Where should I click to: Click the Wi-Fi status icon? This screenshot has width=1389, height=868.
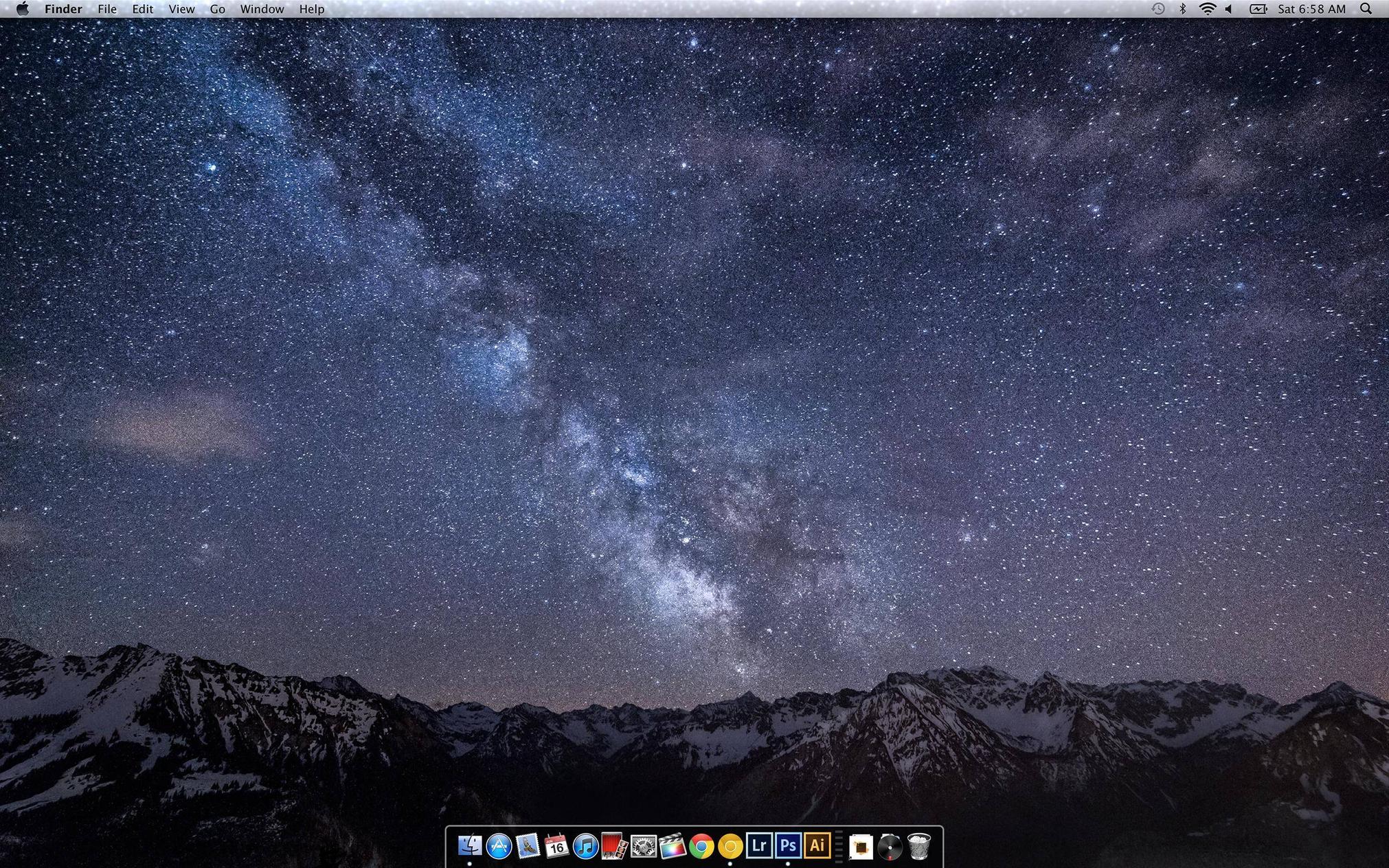click(x=1207, y=9)
